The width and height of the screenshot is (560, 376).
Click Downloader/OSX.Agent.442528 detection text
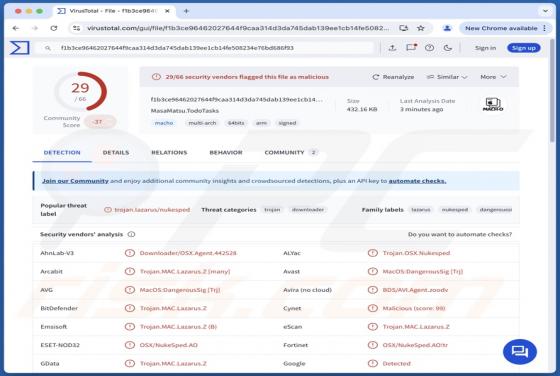click(188, 253)
